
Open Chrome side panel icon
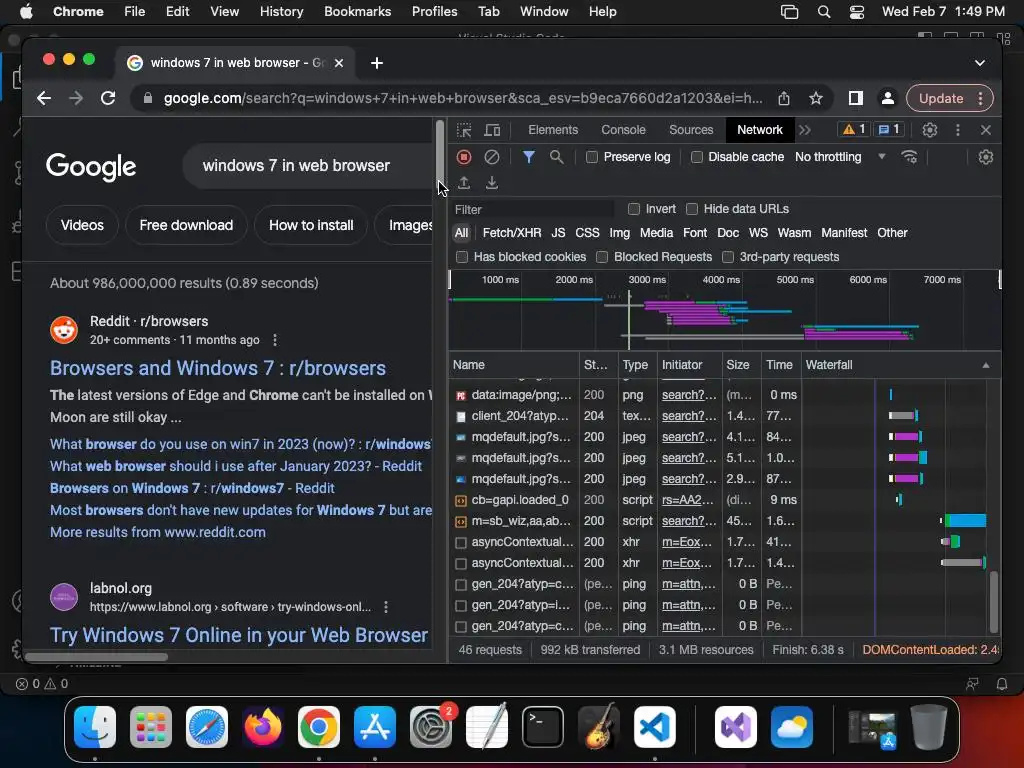[856, 98]
